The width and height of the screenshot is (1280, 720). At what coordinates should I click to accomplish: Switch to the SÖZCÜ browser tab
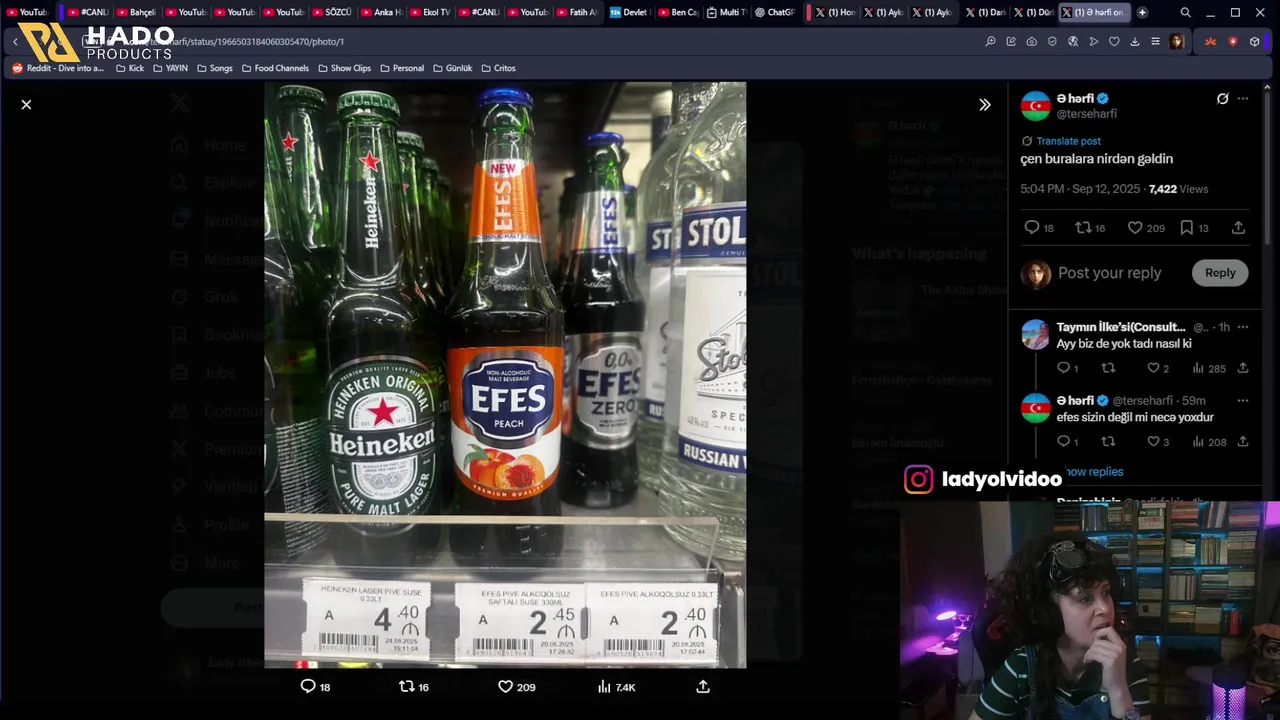pos(330,12)
